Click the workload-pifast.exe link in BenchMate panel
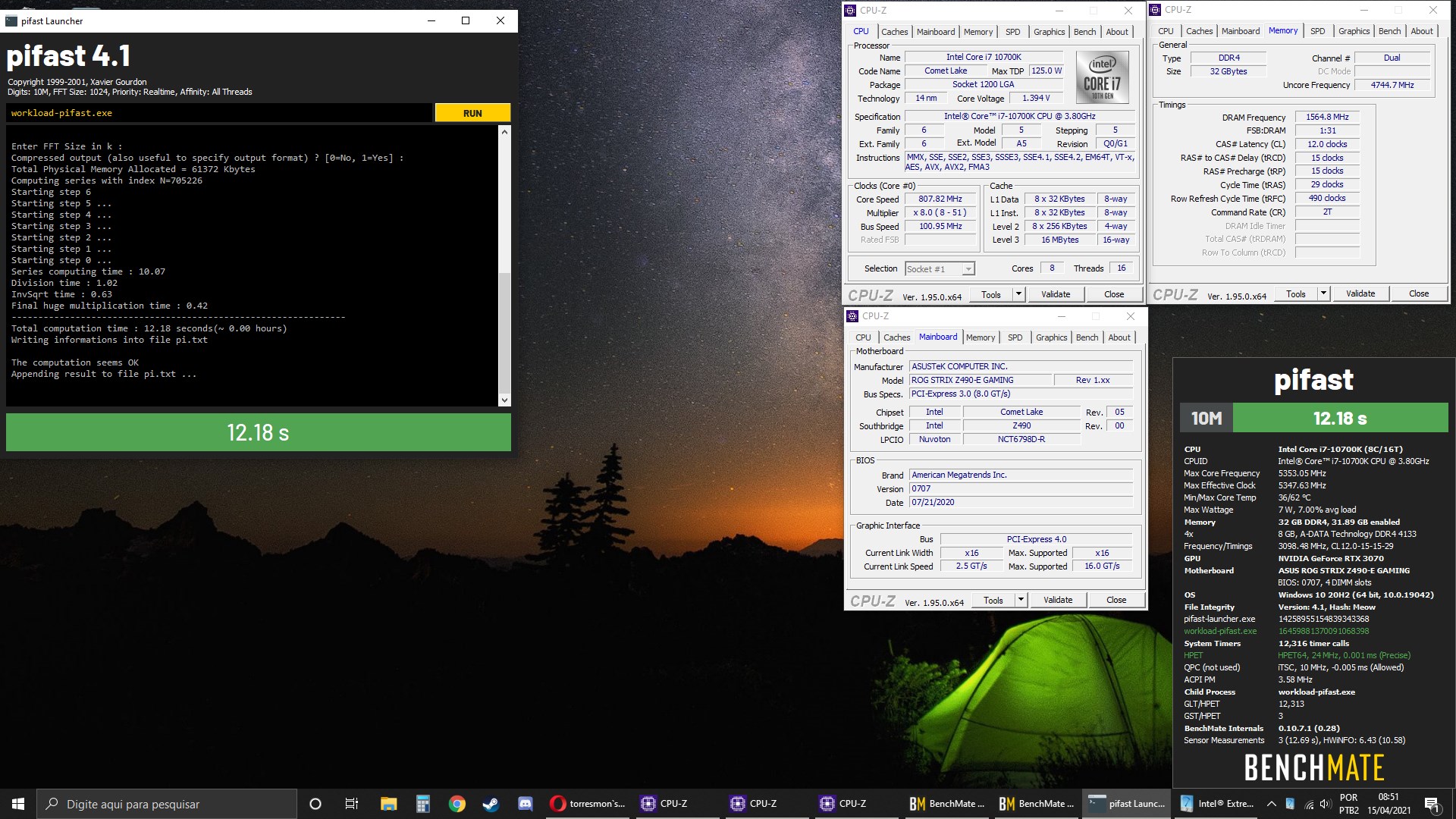Viewport: 1456px width, 819px height. pyautogui.click(x=1220, y=631)
